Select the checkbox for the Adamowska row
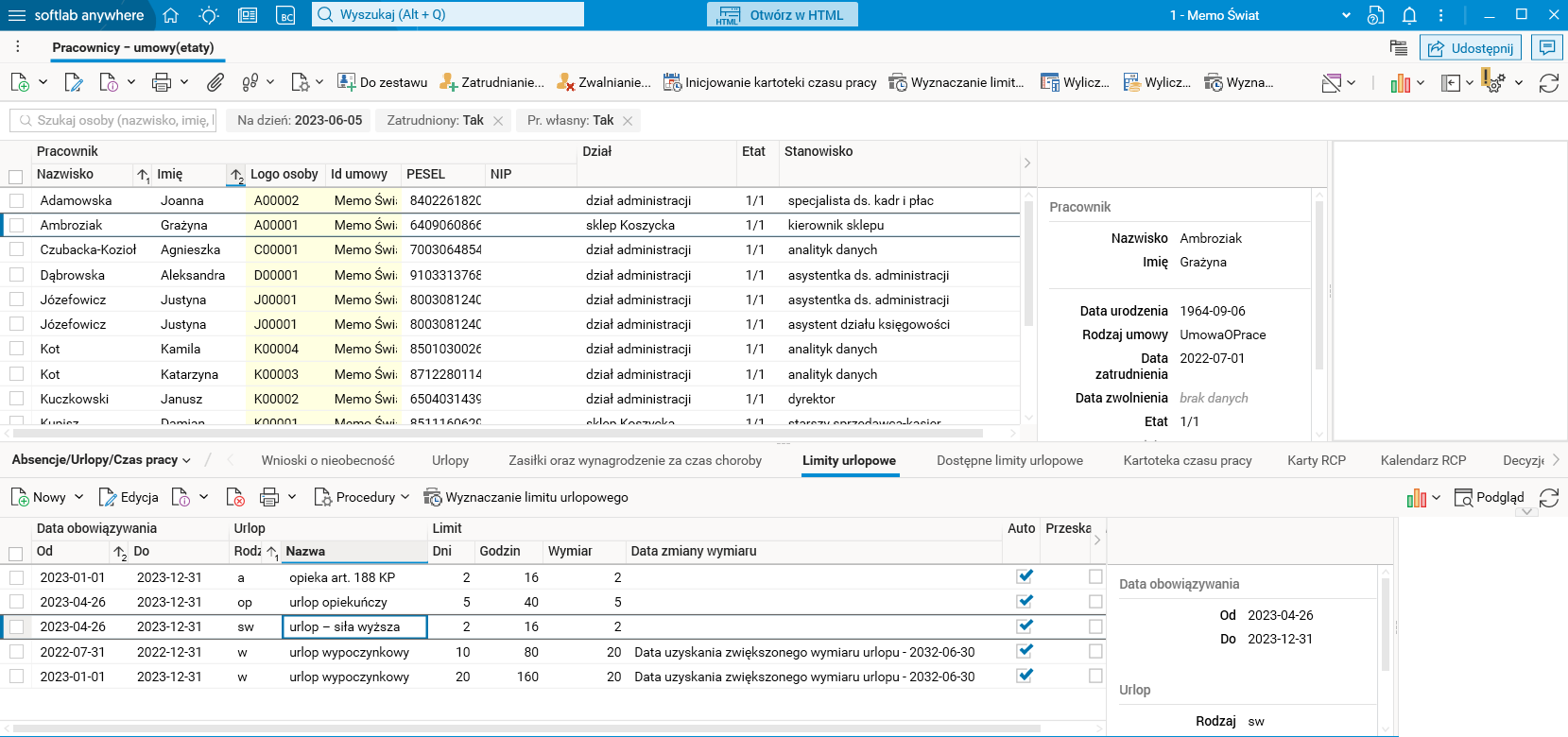Screen dimensions: 1568x737 (x=16, y=201)
